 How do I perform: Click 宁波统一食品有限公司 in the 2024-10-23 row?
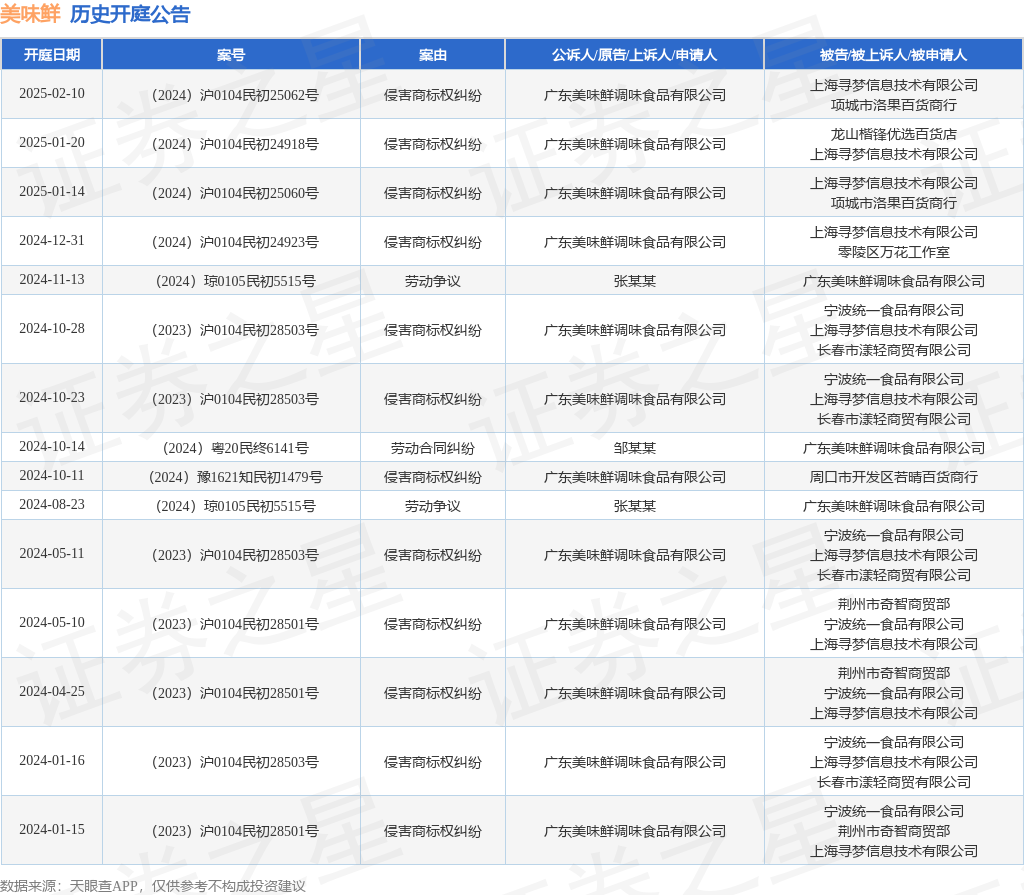[893, 380]
